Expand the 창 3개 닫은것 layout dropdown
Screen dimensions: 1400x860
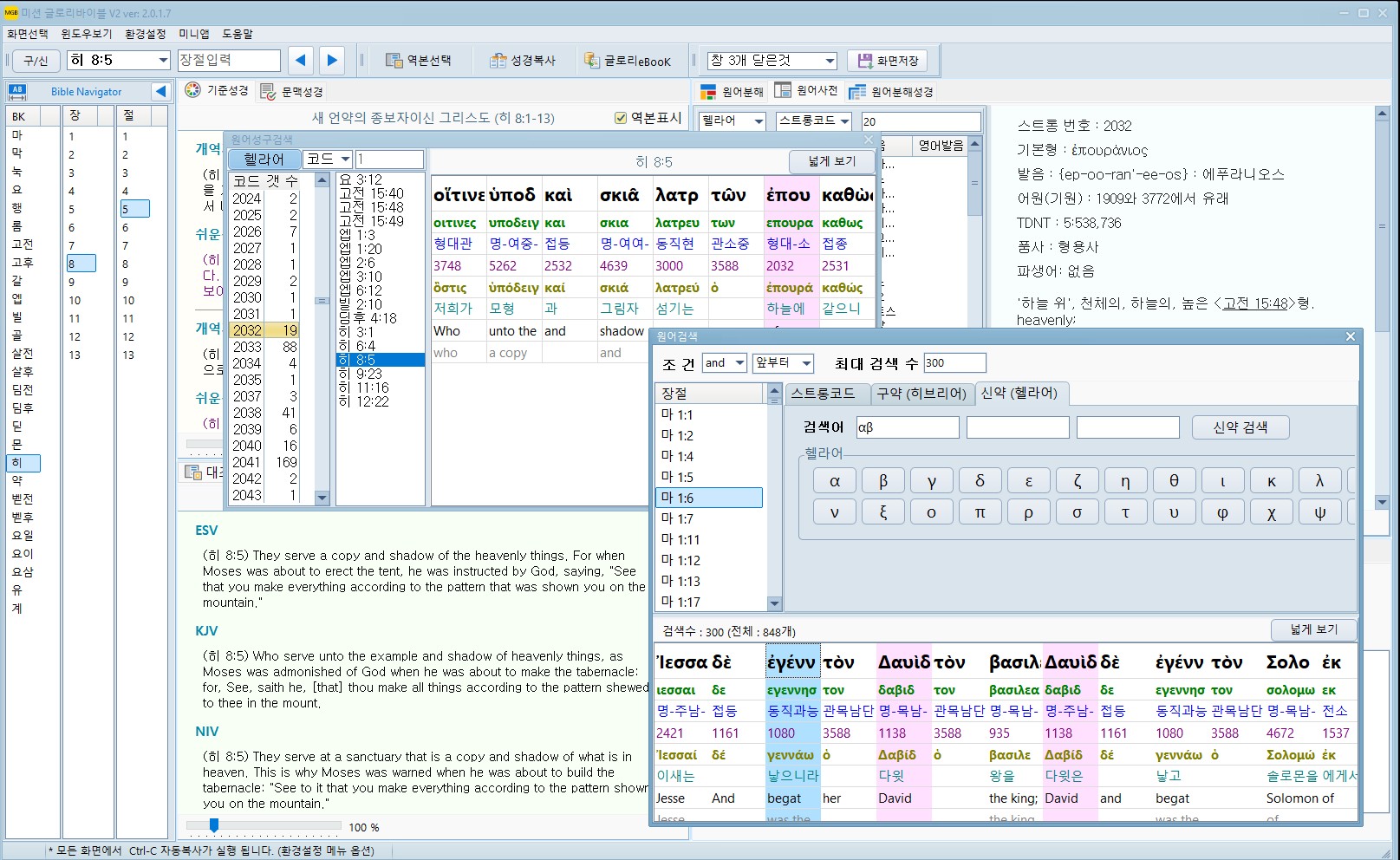830,61
